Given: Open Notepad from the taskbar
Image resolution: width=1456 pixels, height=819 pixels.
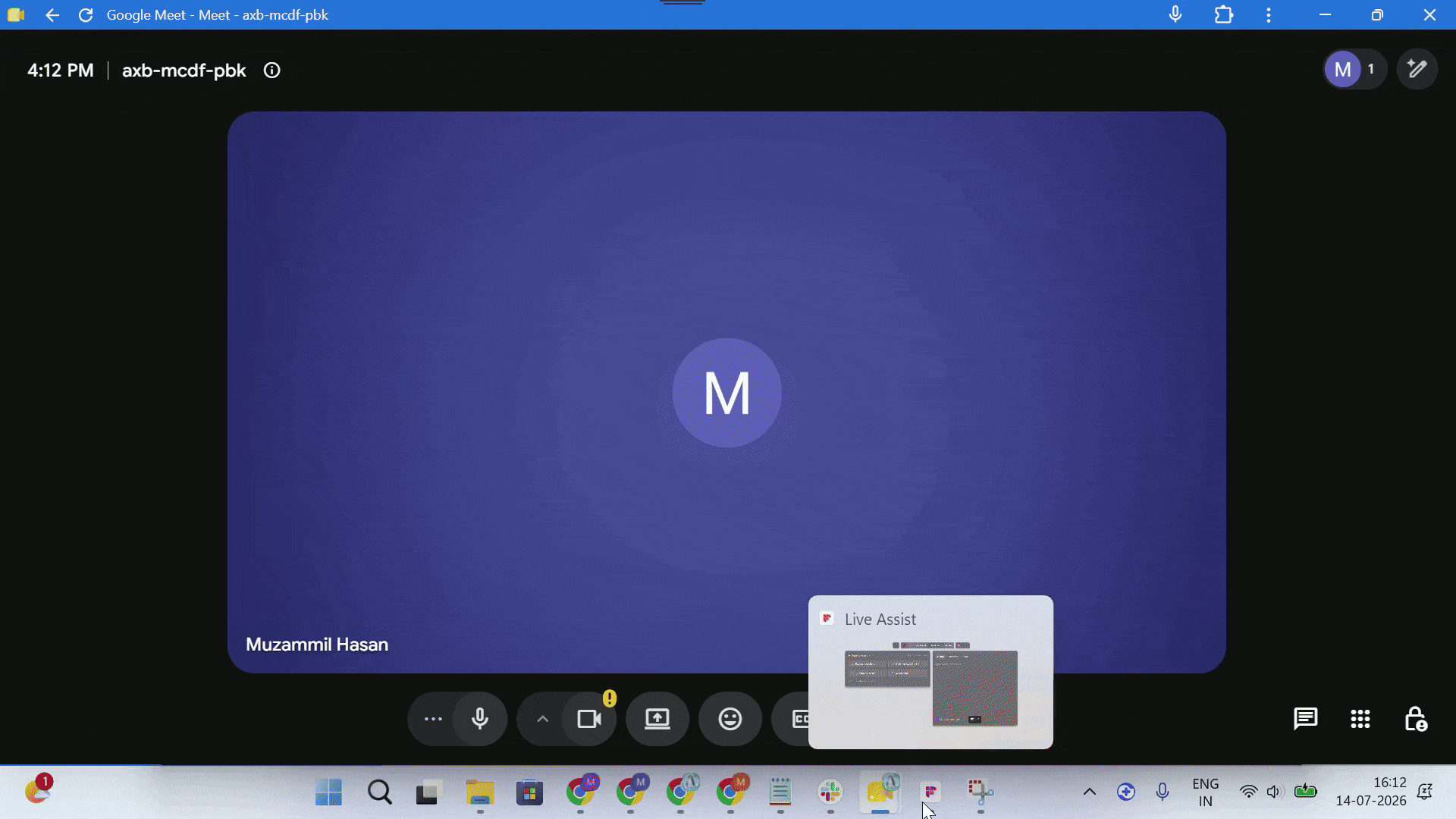Looking at the screenshot, I should tap(780, 792).
